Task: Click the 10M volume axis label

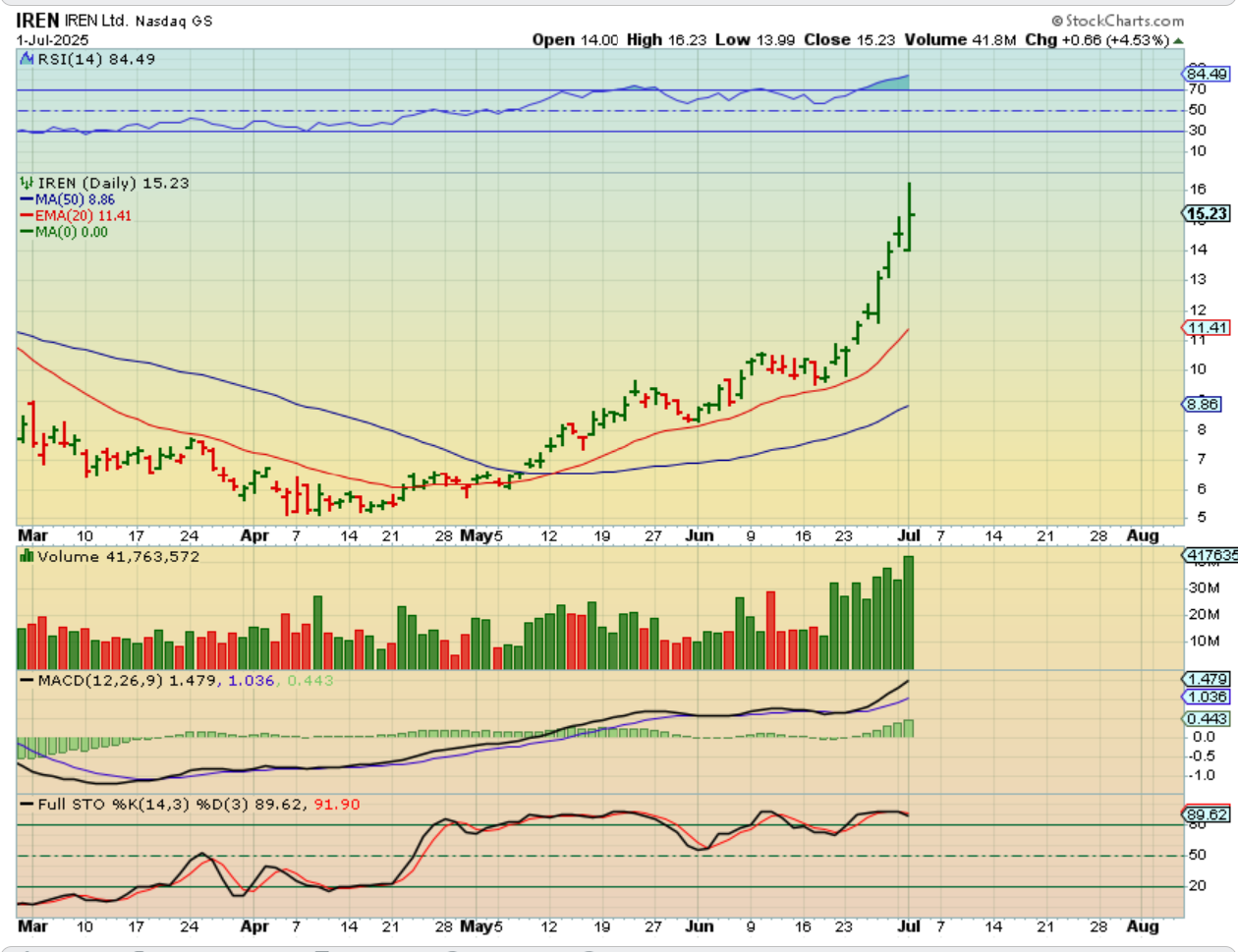Action: [x=1204, y=641]
